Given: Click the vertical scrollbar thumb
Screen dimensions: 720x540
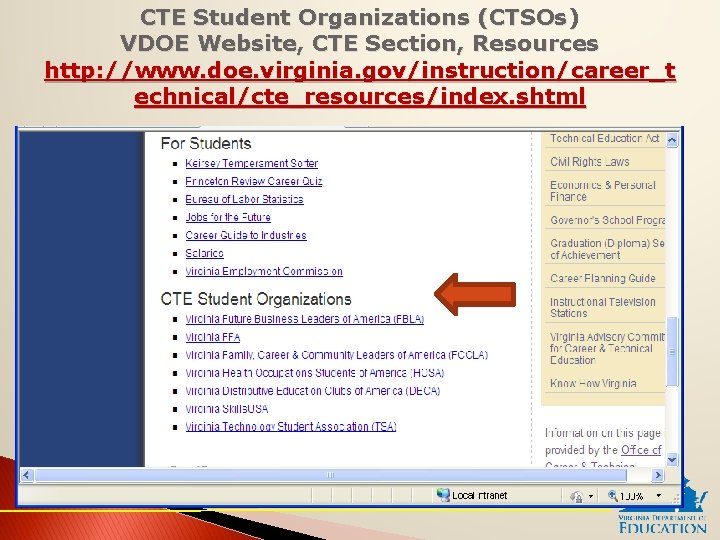Looking at the screenshot, I should tap(672, 351).
